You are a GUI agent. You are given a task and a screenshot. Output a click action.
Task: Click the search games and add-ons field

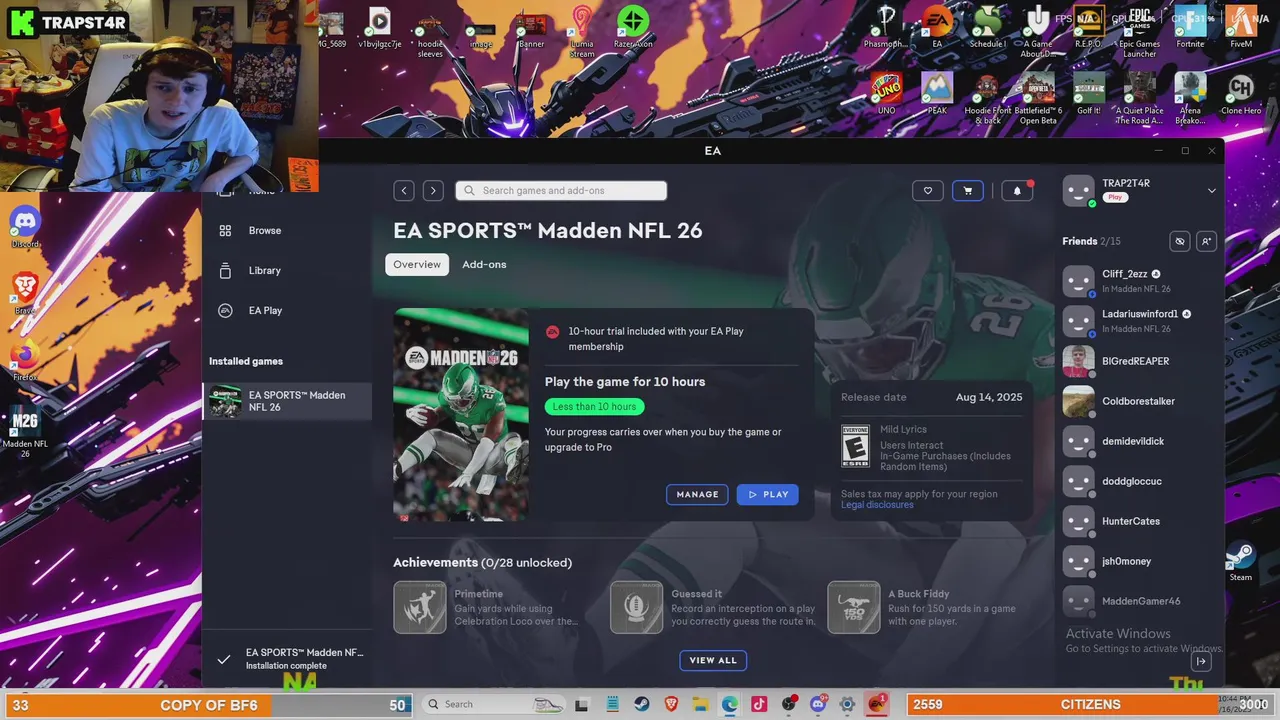(x=561, y=191)
